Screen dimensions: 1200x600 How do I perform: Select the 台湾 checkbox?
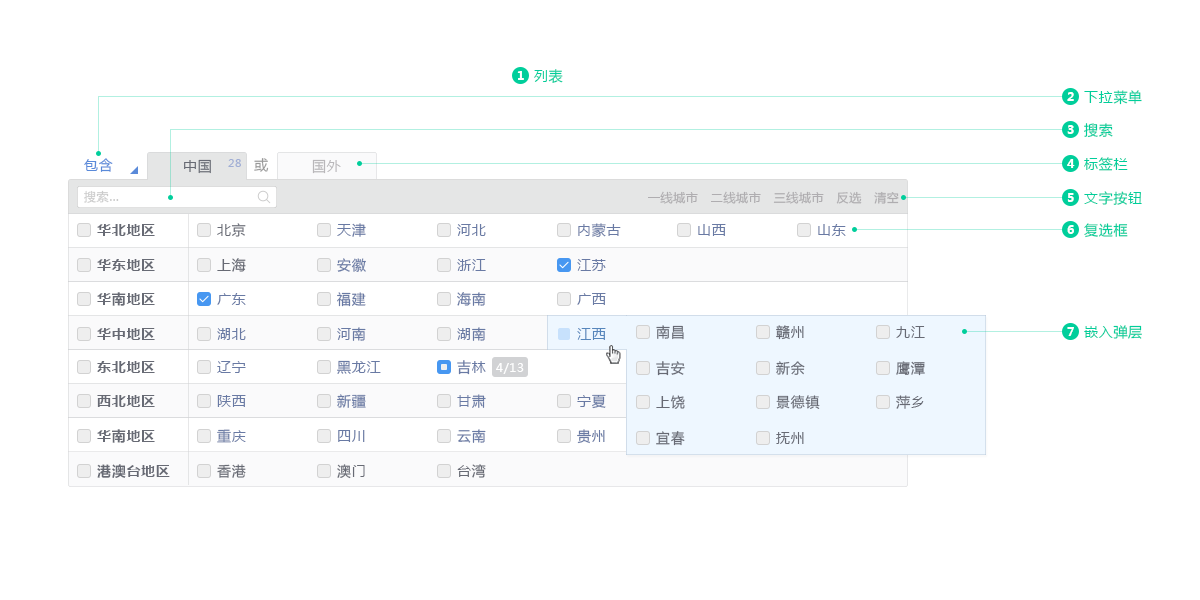coord(444,471)
